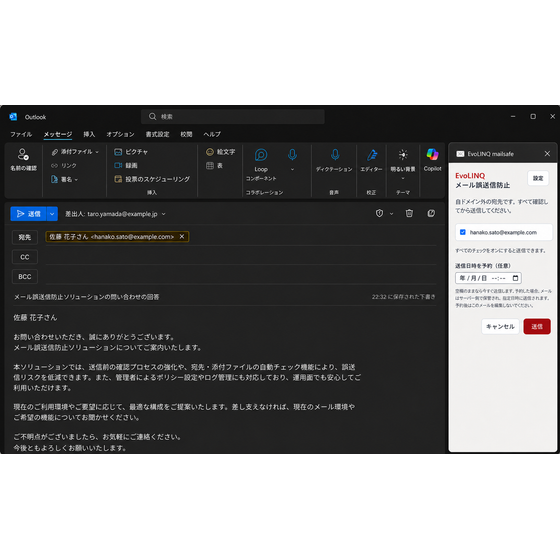Image resolution: width=560 pixels, height=560 pixels.
Task: Expand the 明るい背景 dropdown chevron
Action: 403,178
